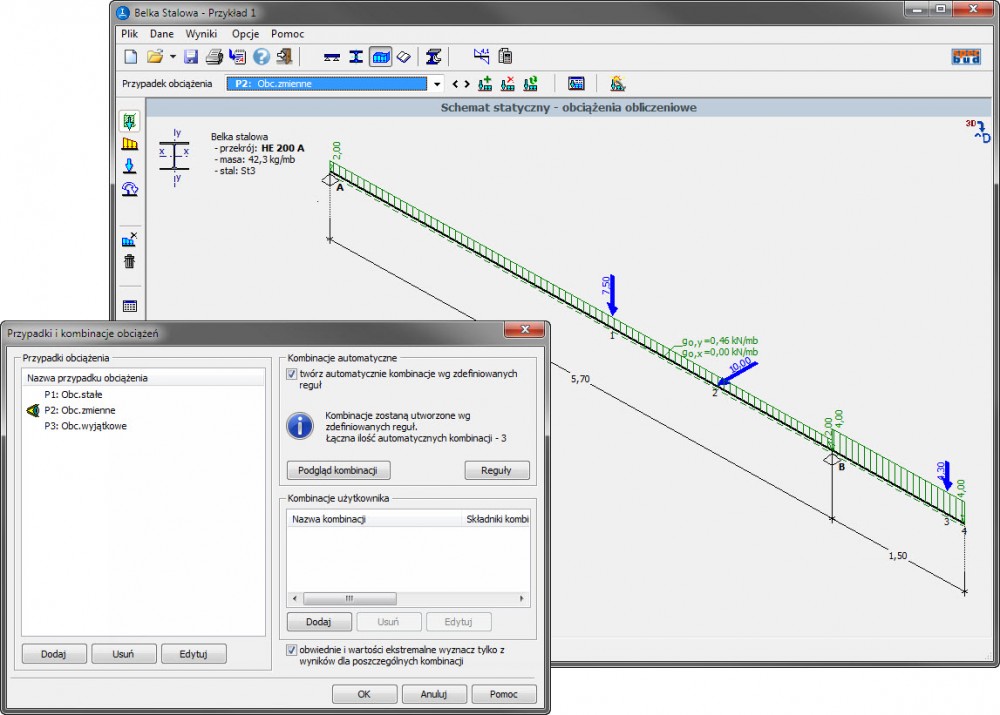Click the Save floppy disk icon
The width and height of the screenshot is (1000, 715).
(191, 57)
